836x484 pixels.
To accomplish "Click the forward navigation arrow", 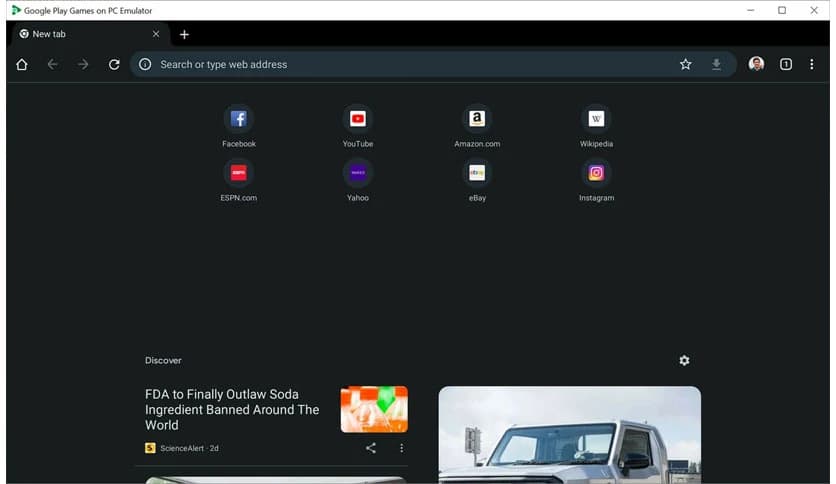I will pyautogui.click(x=83, y=64).
